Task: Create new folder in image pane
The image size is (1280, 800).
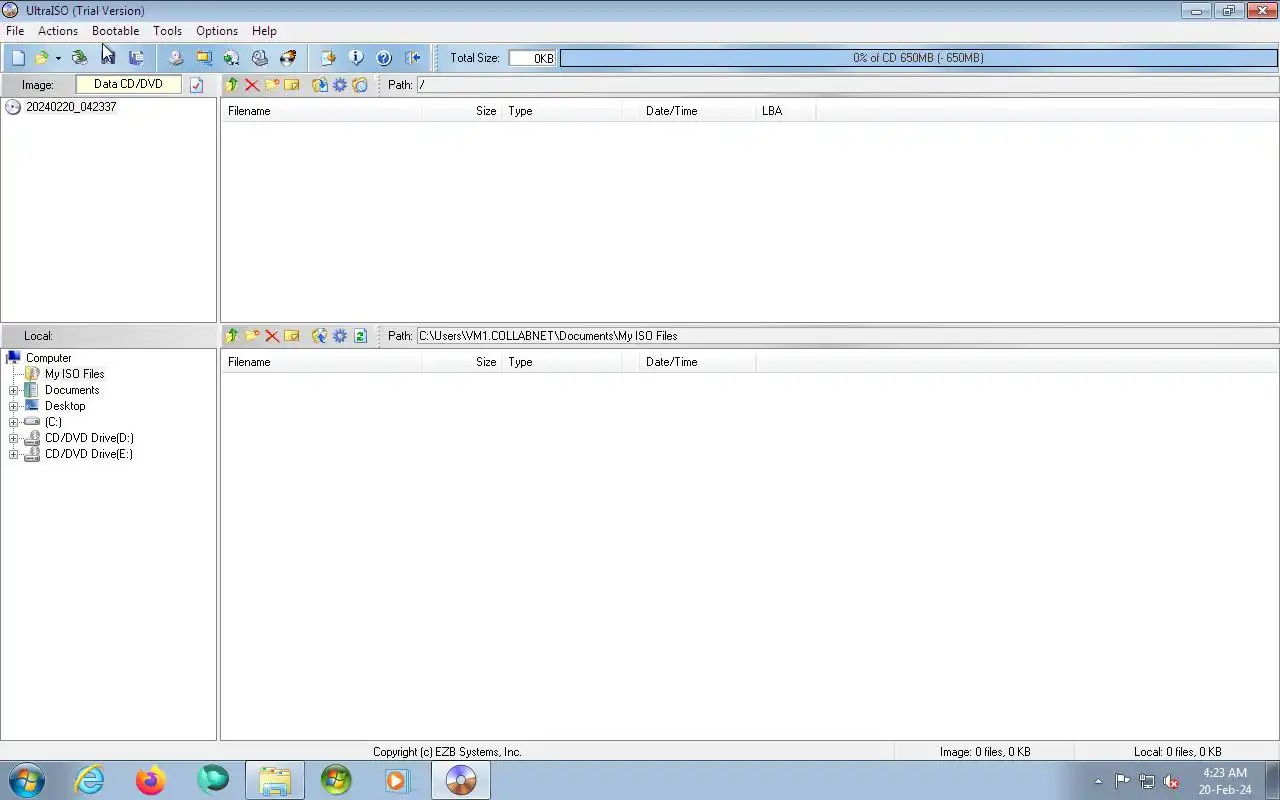Action: pyautogui.click(x=272, y=85)
